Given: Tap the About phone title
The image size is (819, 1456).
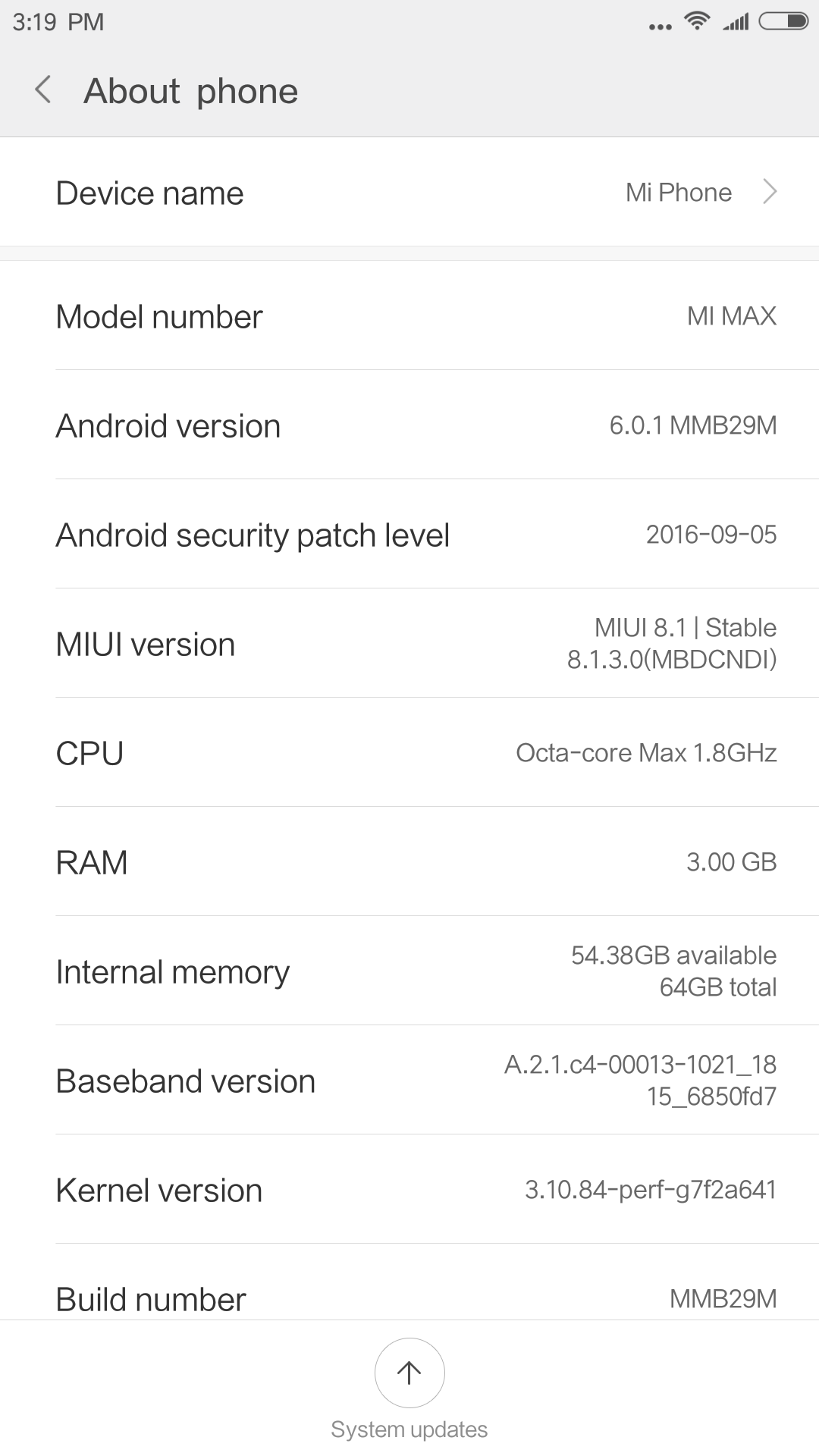Looking at the screenshot, I should point(190,91).
